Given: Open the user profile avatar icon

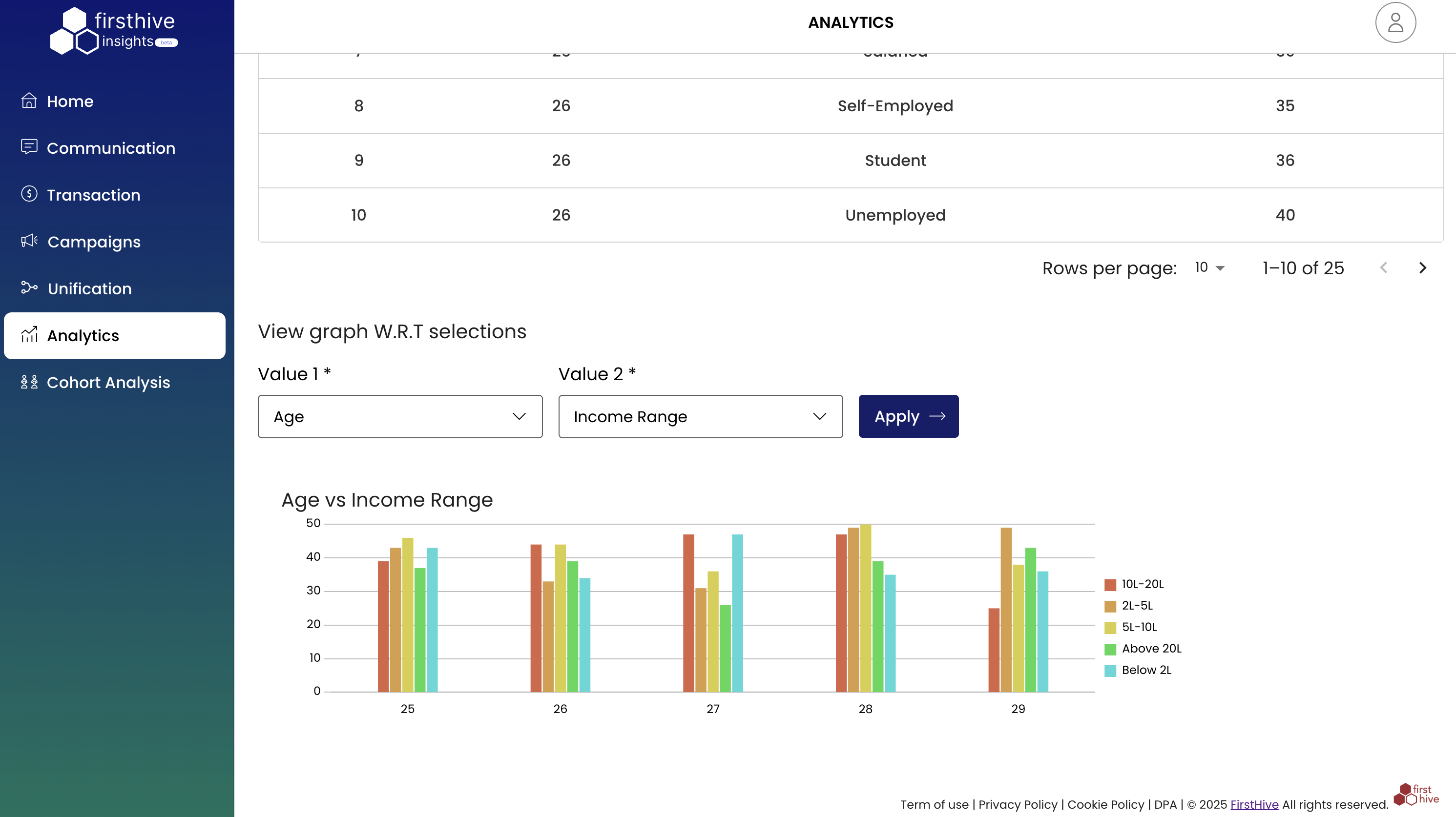Looking at the screenshot, I should [x=1395, y=22].
